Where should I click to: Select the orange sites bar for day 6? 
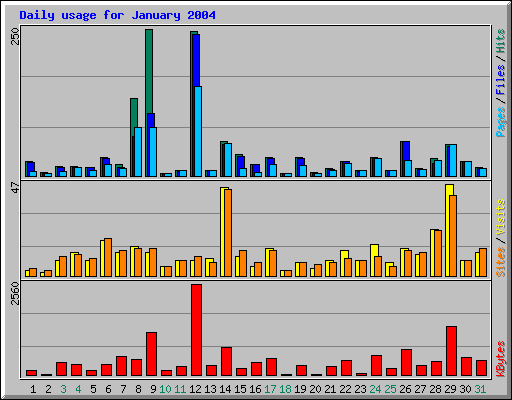(x=108, y=257)
